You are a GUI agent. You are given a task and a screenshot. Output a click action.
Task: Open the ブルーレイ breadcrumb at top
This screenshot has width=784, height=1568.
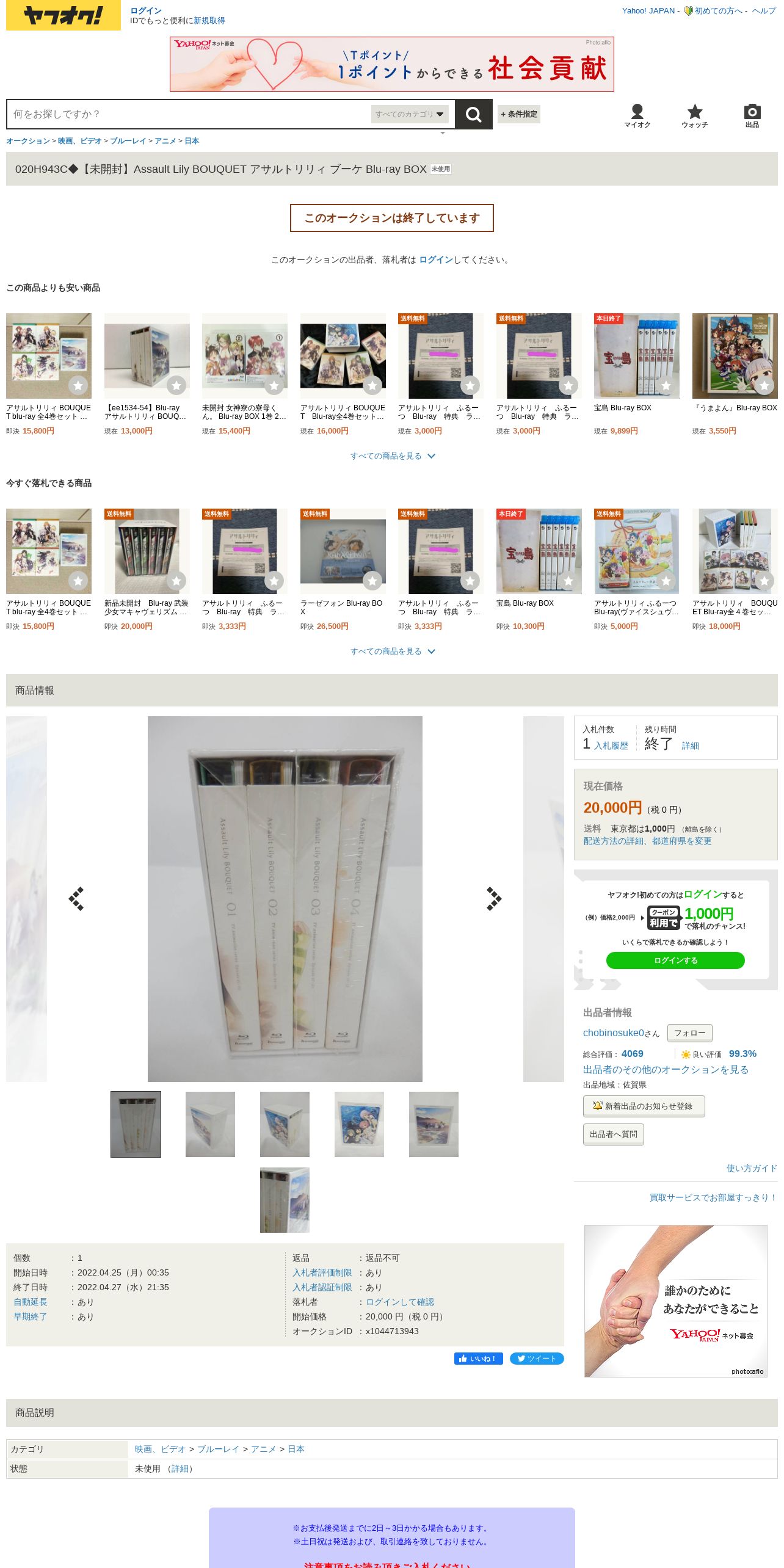click(x=128, y=141)
